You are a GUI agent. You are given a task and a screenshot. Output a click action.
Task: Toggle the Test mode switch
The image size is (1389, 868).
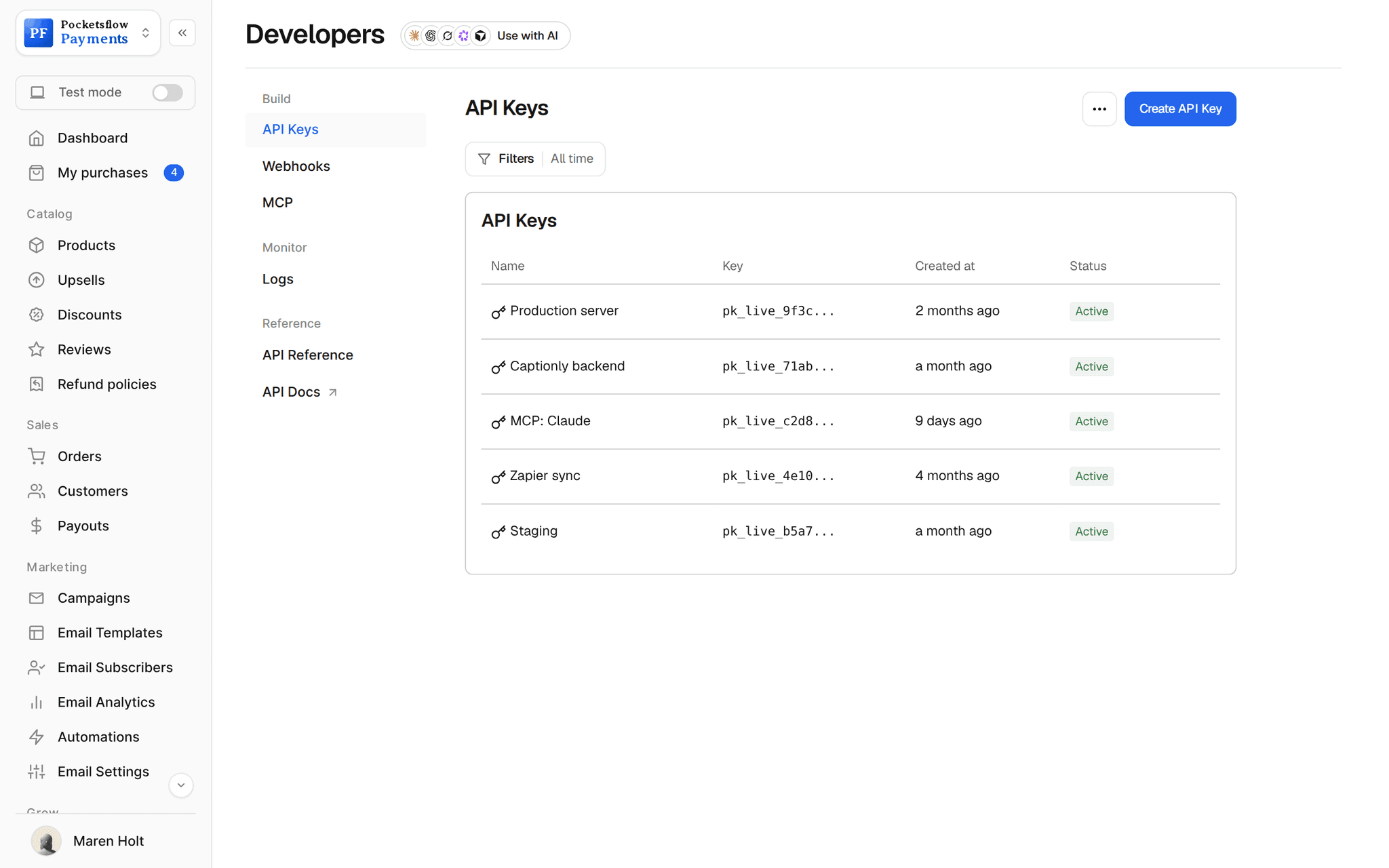(168, 92)
